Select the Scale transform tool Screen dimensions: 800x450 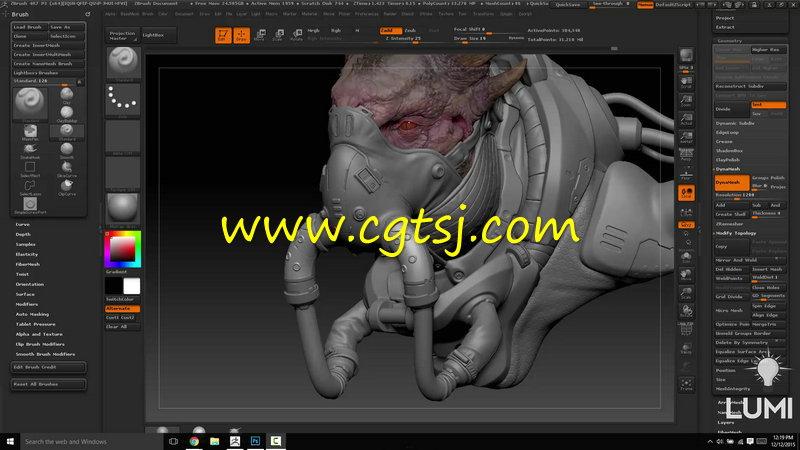point(278,35)
